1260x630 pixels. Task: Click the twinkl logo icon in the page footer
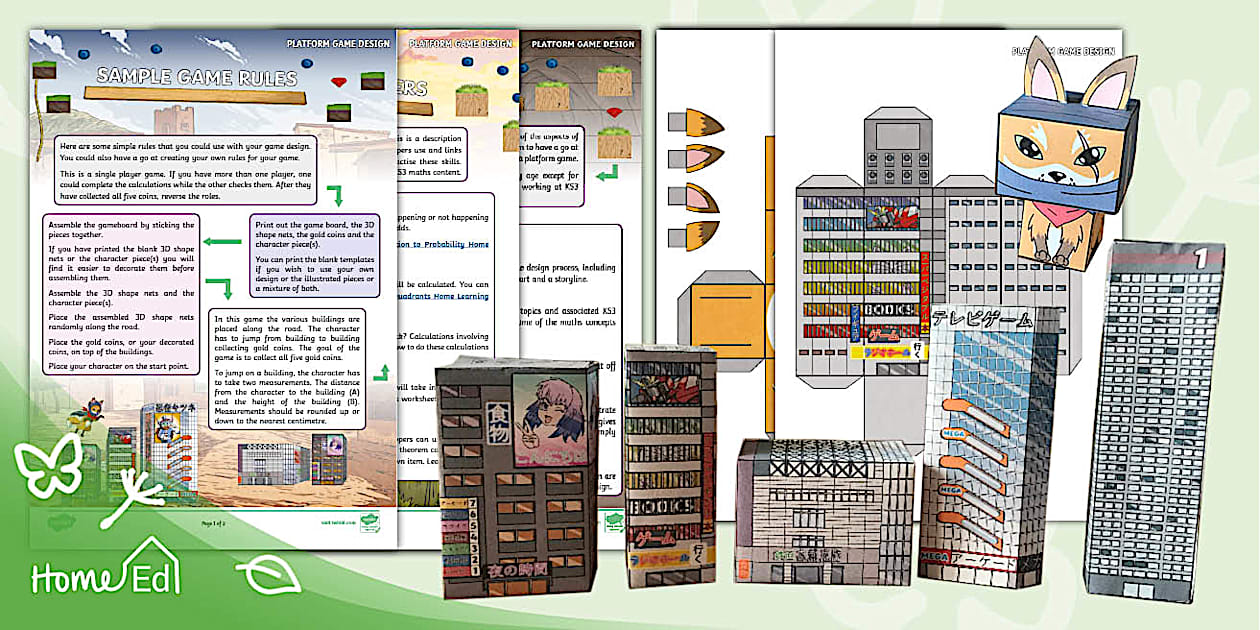pyautogui.click(x=370, y=521)
